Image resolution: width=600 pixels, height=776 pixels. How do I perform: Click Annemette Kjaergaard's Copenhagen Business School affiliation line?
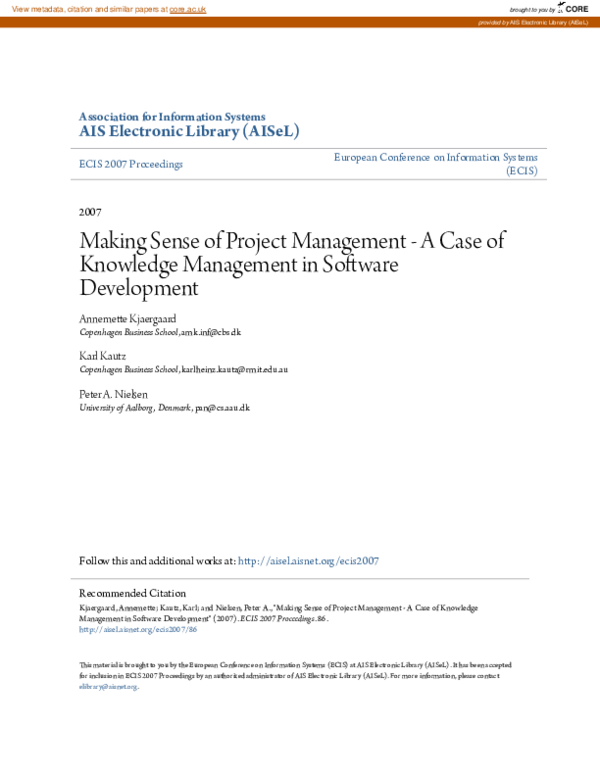160,332
